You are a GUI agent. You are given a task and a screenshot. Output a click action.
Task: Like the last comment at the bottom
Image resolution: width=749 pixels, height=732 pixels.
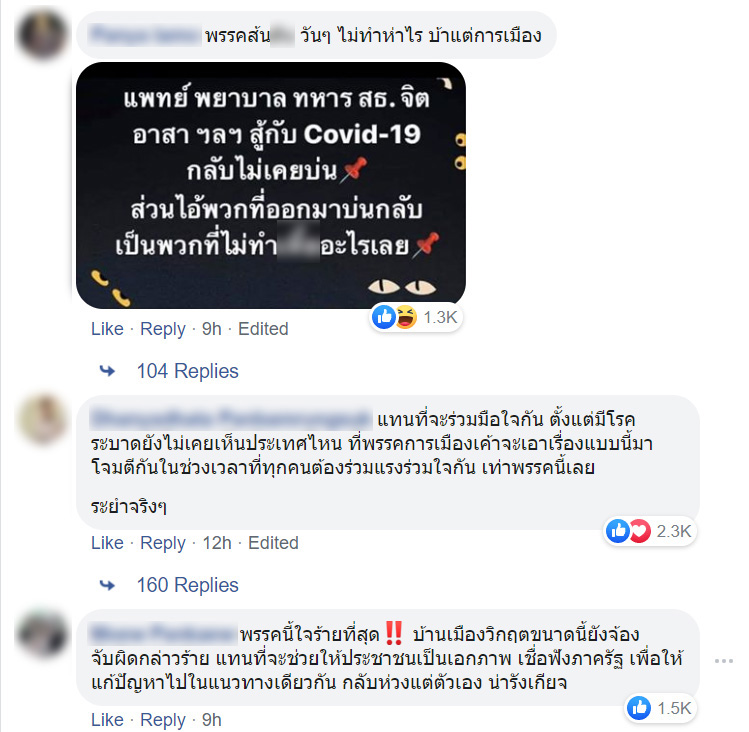107,720
